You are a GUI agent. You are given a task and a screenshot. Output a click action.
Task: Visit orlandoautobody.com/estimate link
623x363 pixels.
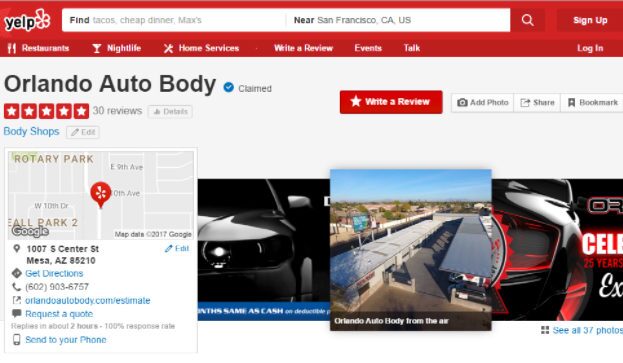(88, 300)
